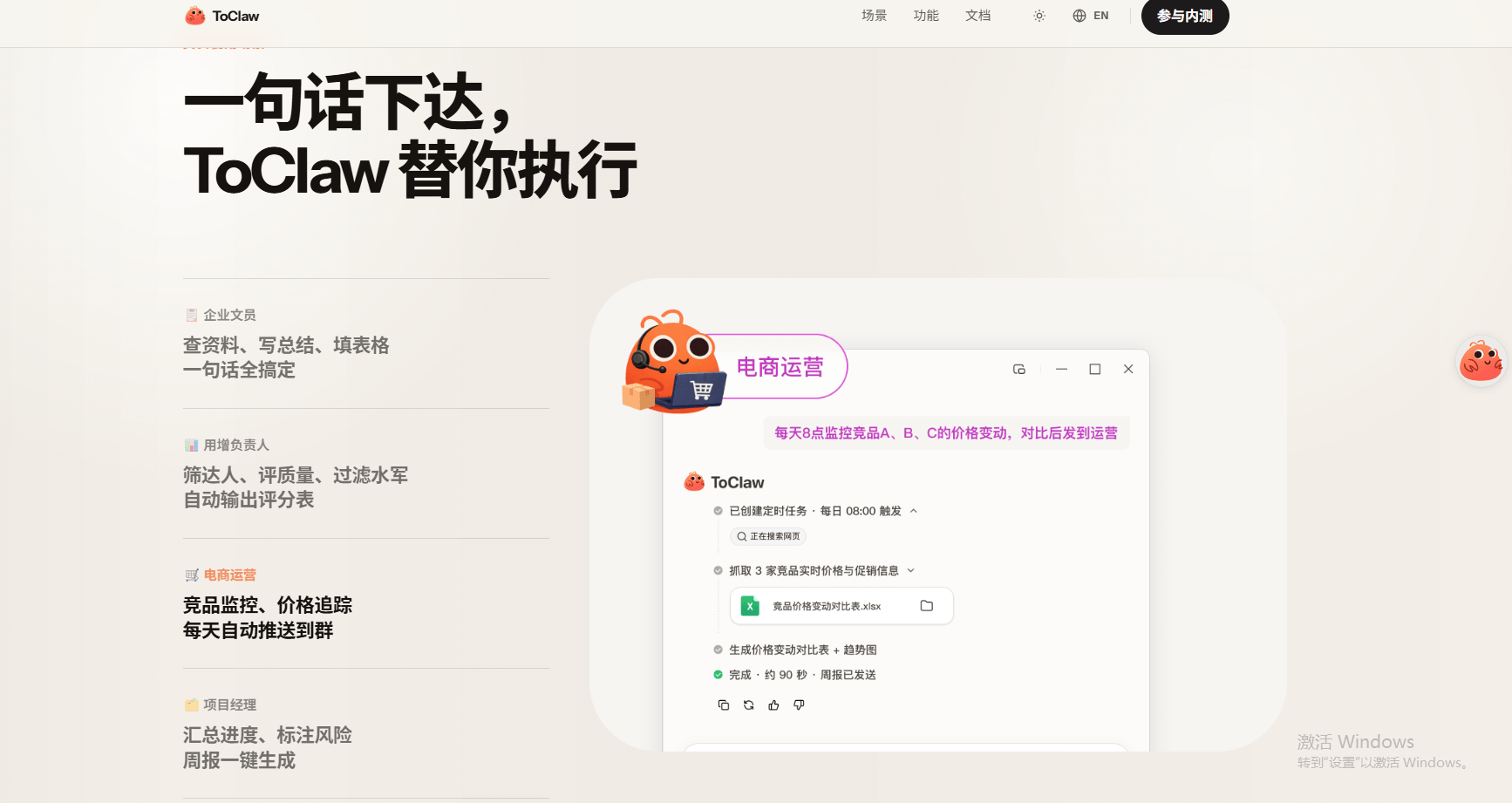Thumbs up the ToClaw reply

[x=773, y=705]
